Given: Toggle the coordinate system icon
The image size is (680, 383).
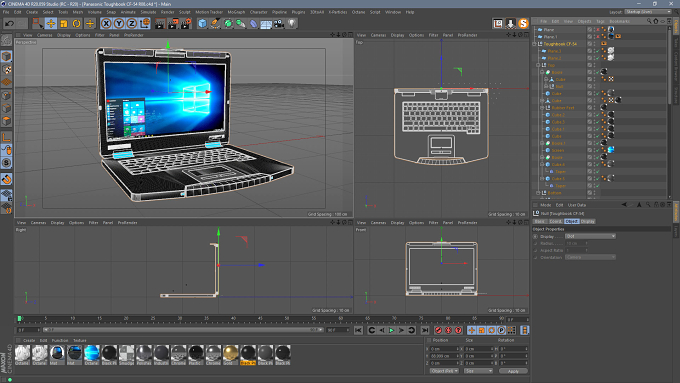Looking at the screenshot, I should [x=145, y=23].
